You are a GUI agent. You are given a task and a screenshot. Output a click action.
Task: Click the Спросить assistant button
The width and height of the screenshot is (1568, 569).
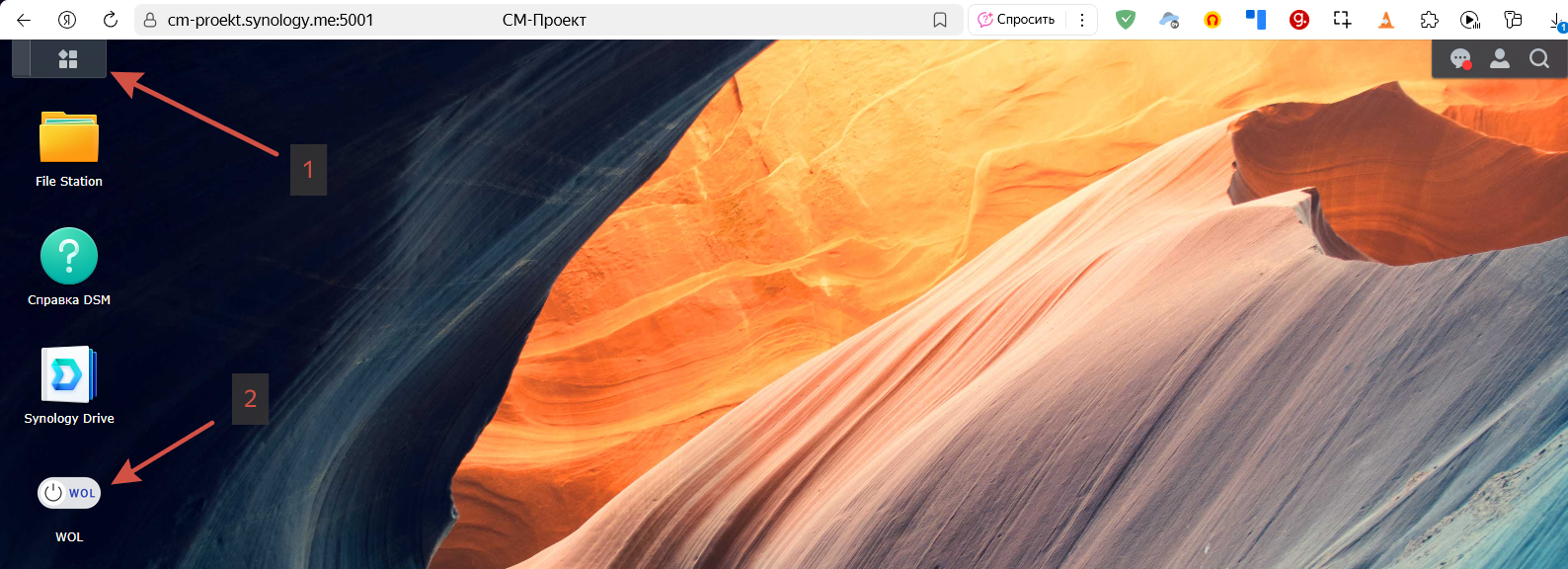1017,20
